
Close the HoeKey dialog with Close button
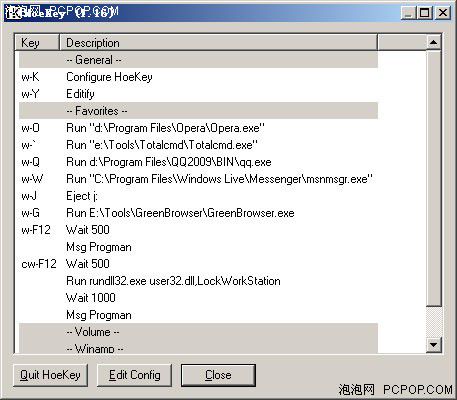pyautogui.click(x=218, y=375)
